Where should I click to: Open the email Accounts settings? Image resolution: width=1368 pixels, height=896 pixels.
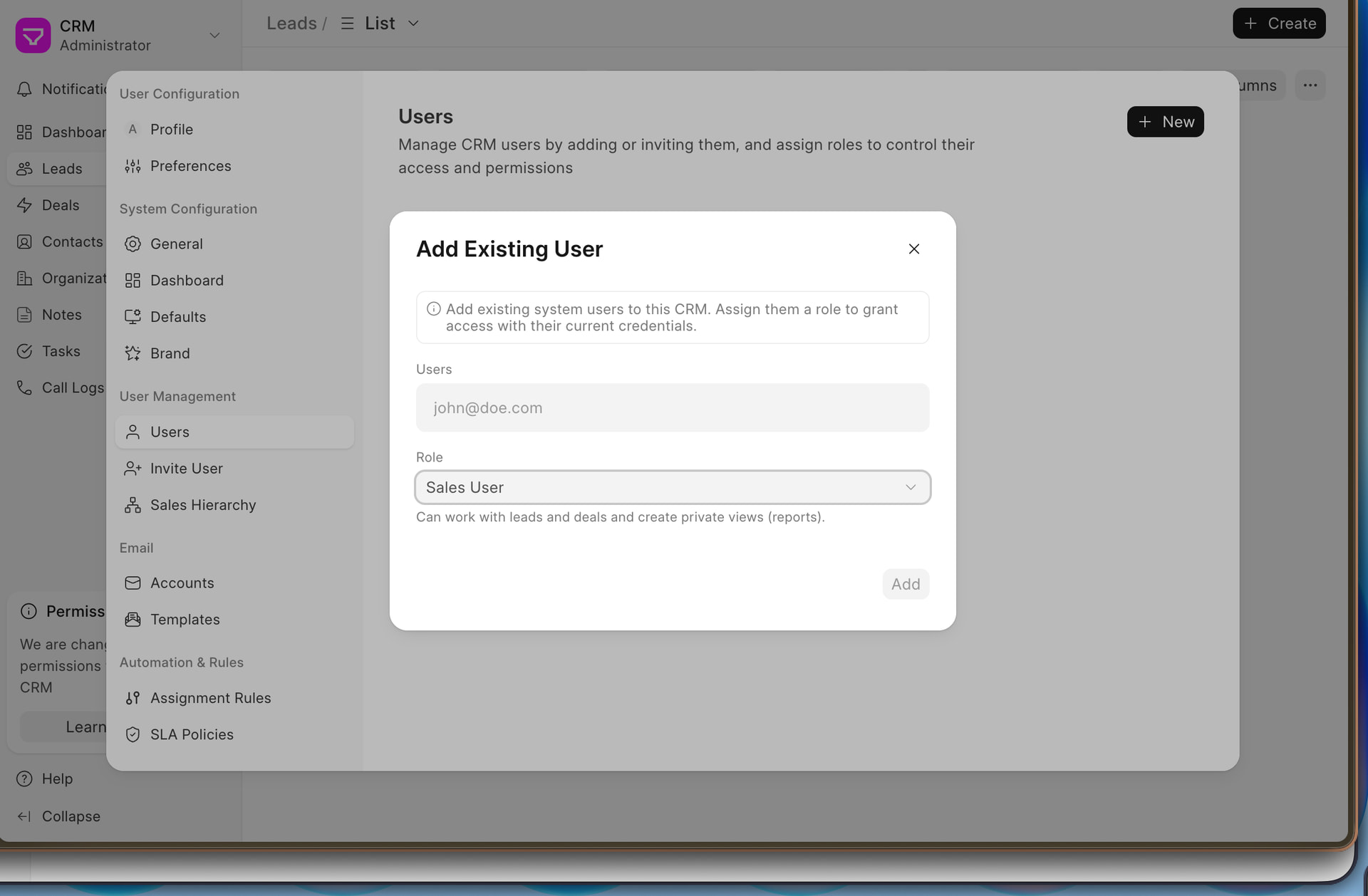click(x=234, y=583)
